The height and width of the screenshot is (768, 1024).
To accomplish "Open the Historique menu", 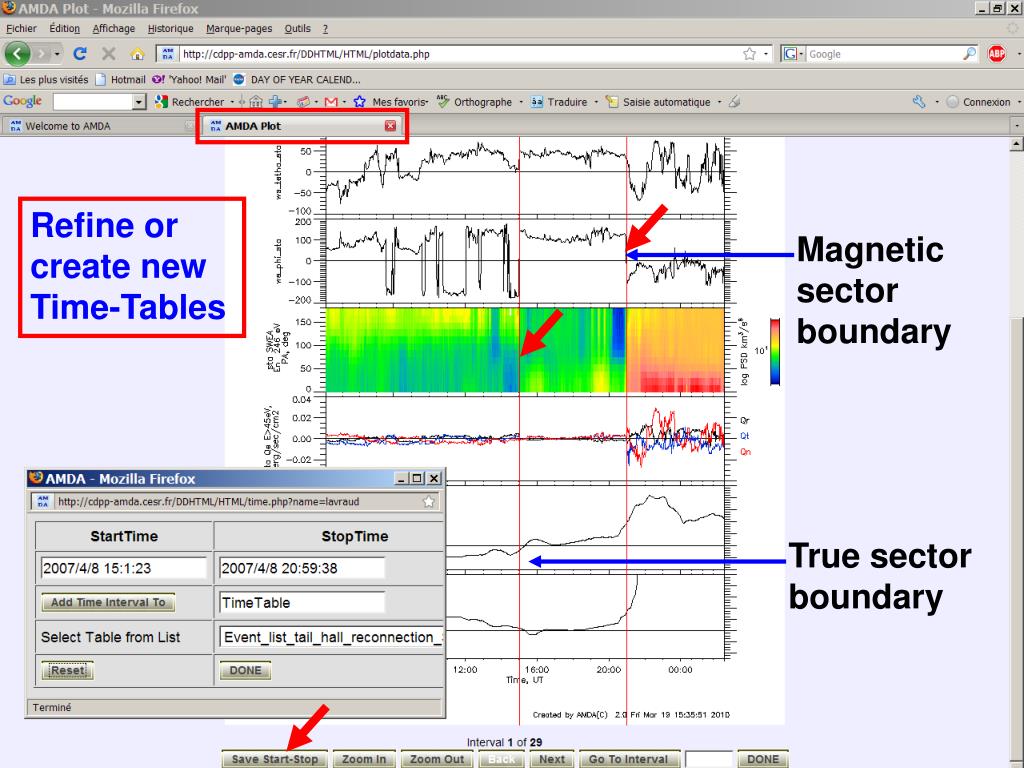I will tap(170, 29).
